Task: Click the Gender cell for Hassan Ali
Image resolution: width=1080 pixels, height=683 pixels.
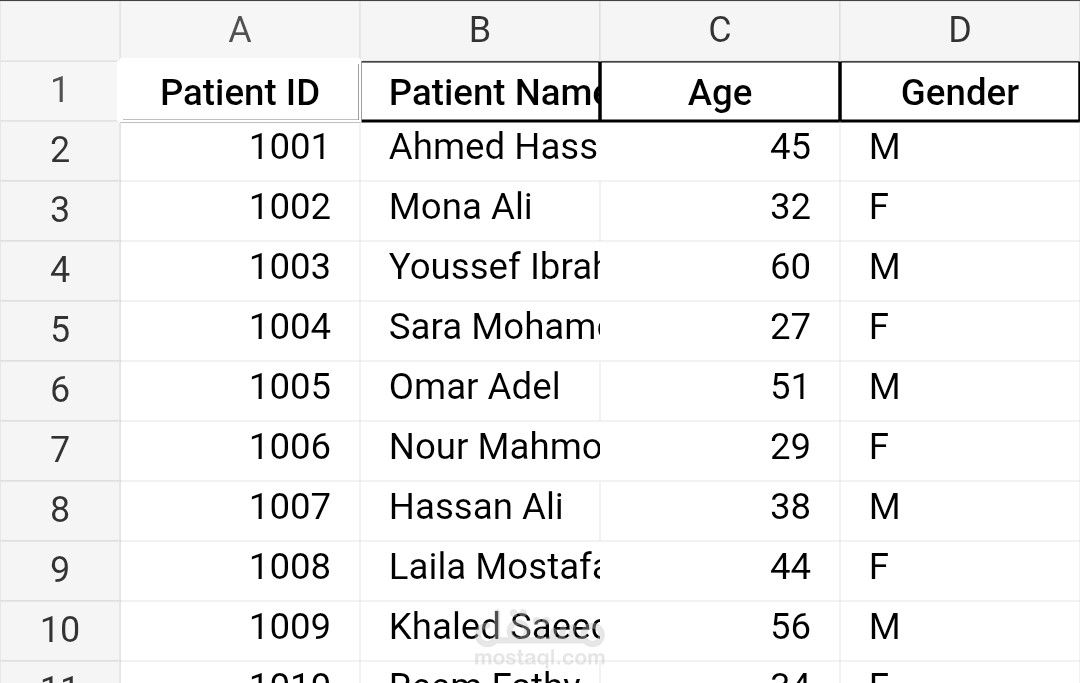Action: pyautogui.click(x=959, y=507)
